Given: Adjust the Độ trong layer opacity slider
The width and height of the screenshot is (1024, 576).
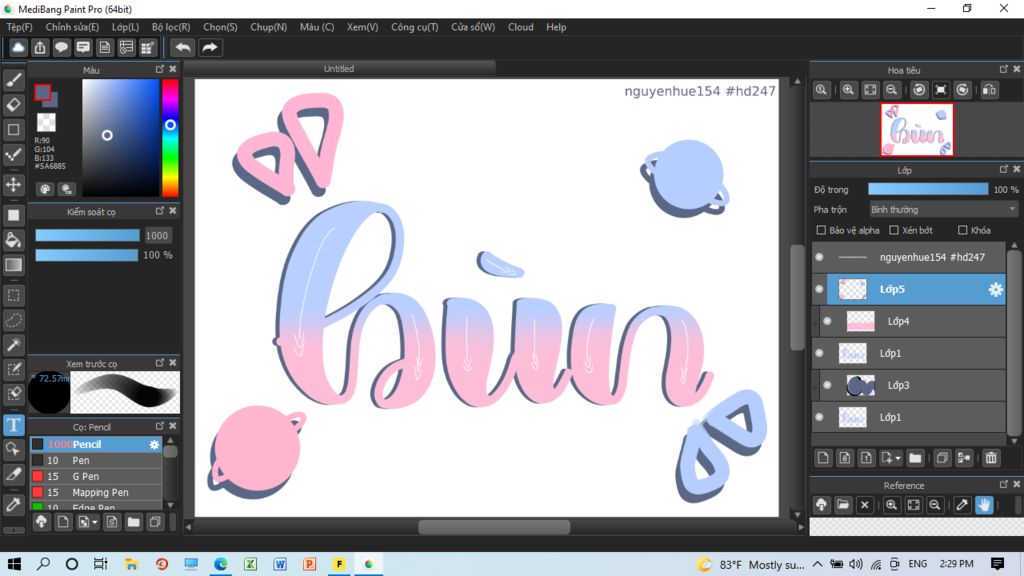Looking at the screenshot, I should click(x=928, y=189).
